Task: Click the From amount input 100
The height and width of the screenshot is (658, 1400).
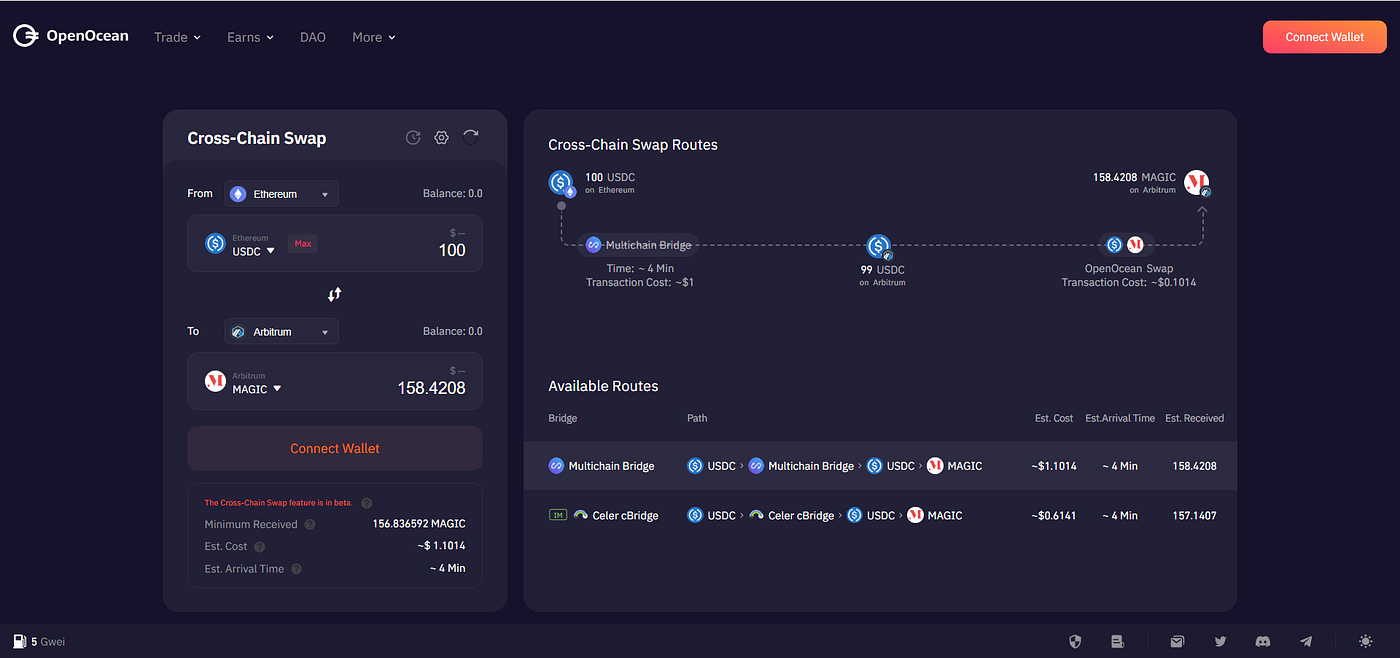Action: click(x=452, y=250)
